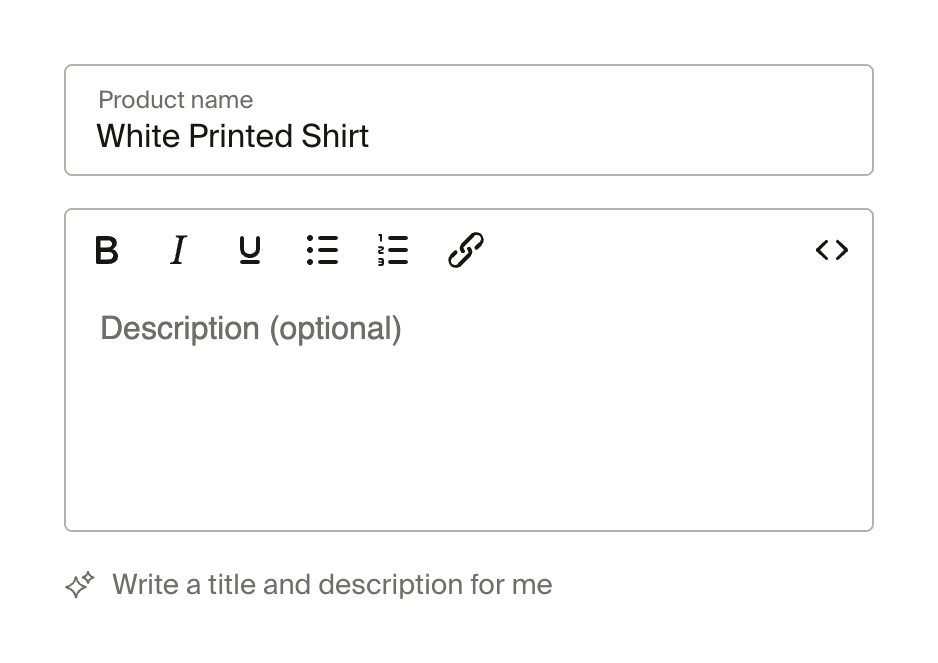Select the ordered list toolbar button
This screenshot has height=663, width=938.
pyautogui.click(x=393, y=250)
